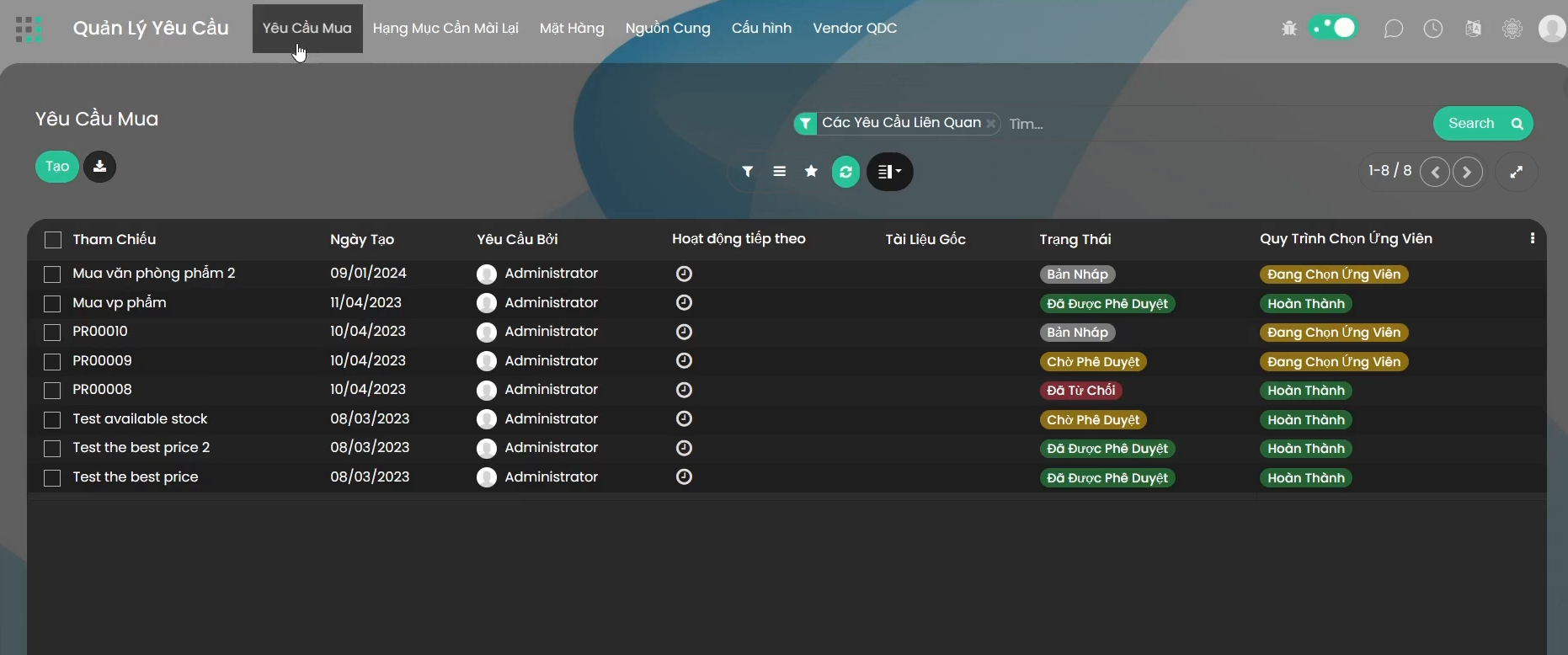
Task: Click the debug bug icon
Action: pos(1288,29)
